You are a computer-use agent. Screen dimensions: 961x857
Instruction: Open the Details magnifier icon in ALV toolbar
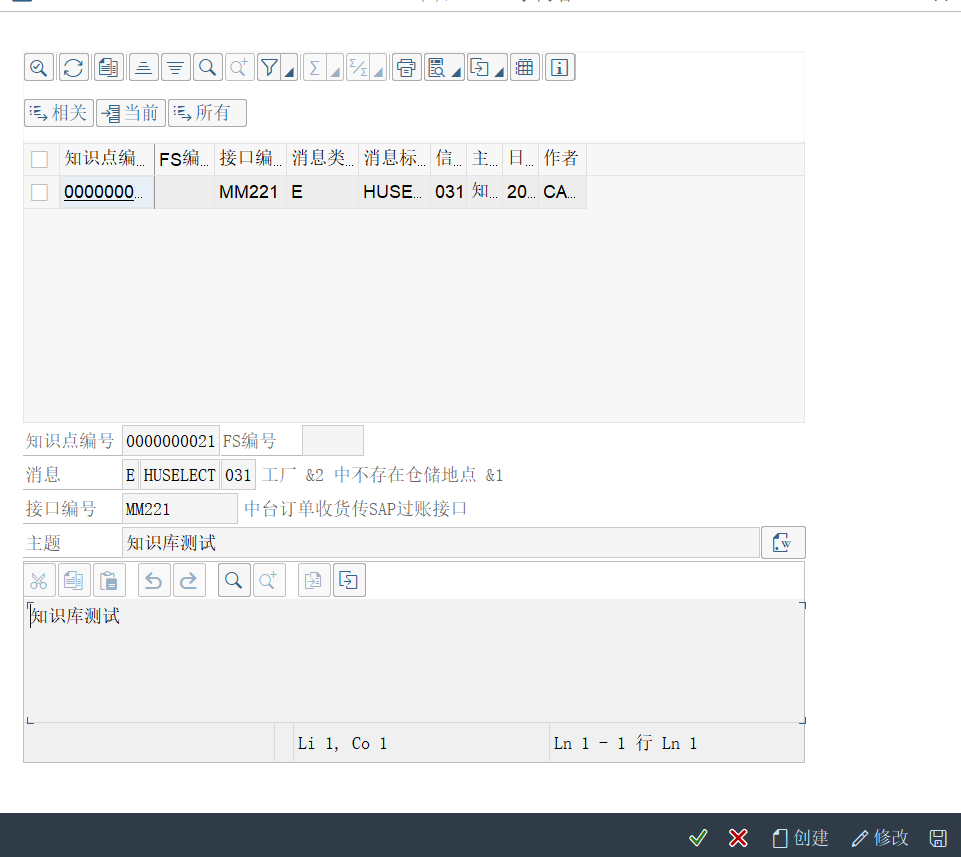(39, 67)
